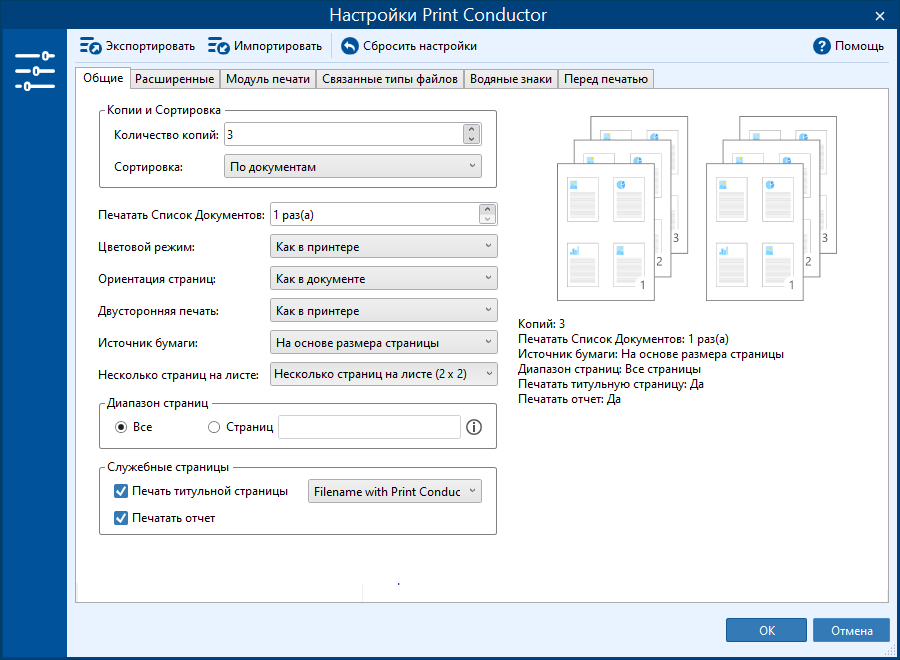The width and height of the screenshot is (900, 660).
Task: Click the page range text field
Action: click(369, 427)
